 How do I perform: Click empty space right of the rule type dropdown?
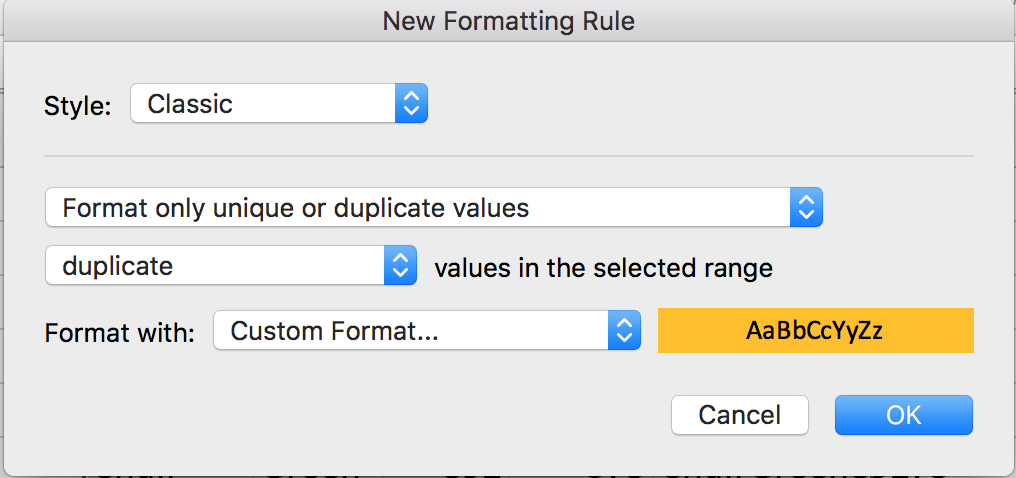900,208
